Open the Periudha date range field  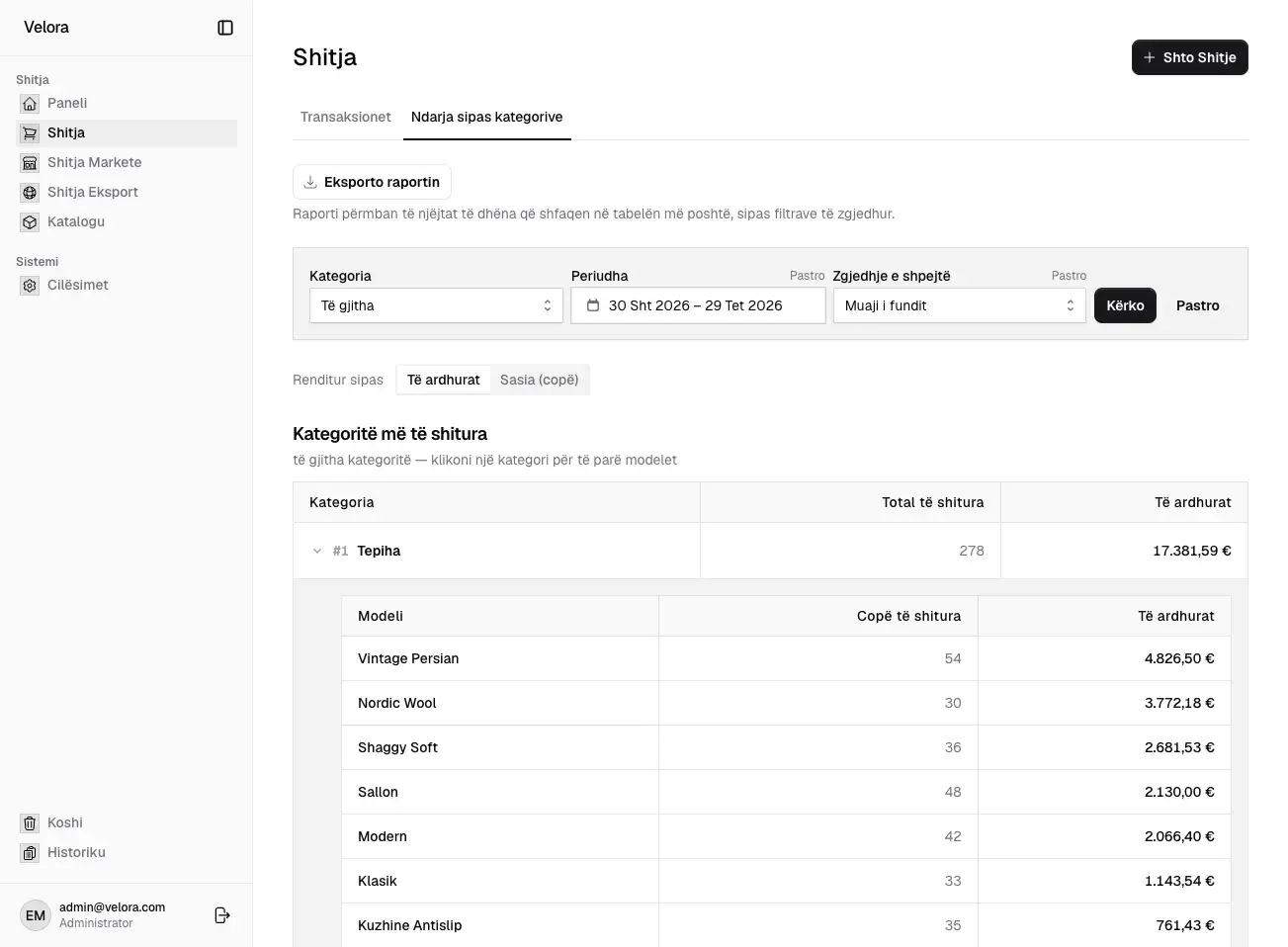(x=698, y=305)
